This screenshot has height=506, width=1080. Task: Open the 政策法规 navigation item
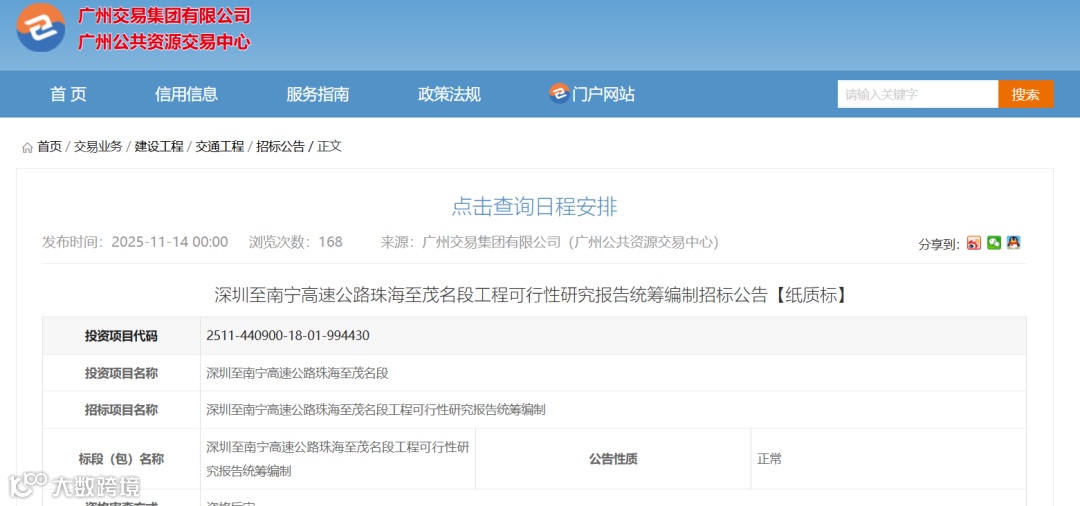[x=449, y=94]
